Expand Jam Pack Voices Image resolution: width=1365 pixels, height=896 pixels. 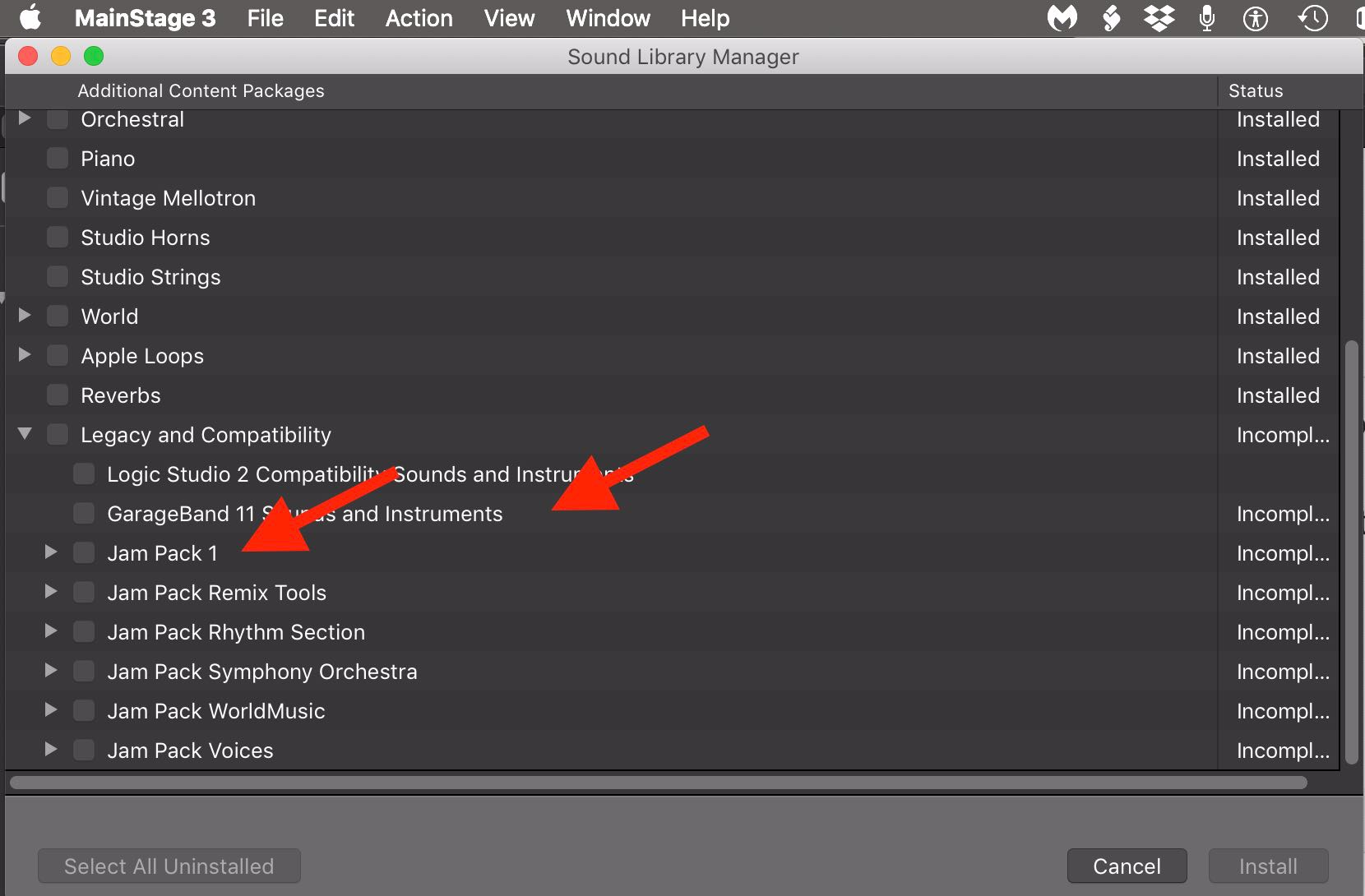tap(51, 749)
